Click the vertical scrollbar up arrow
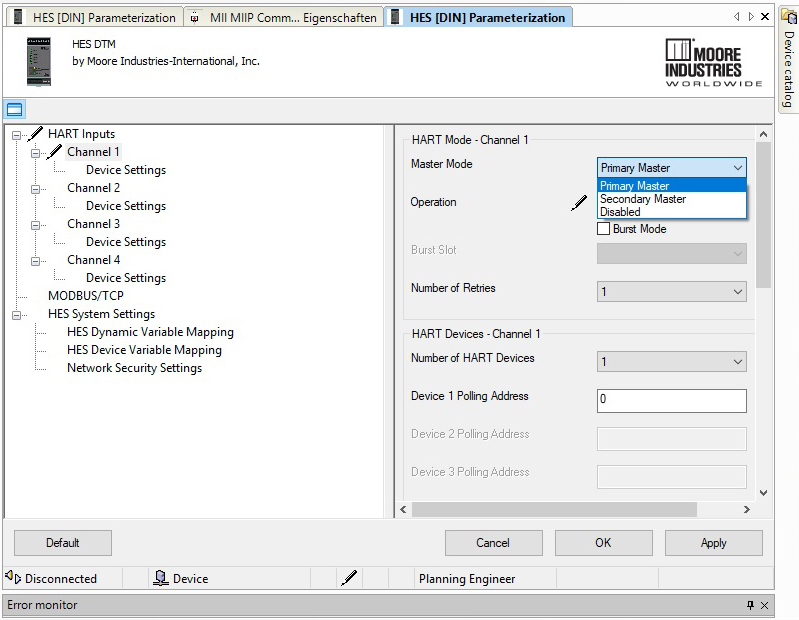This screenshot has height=620, width=799. coord(763,134)
